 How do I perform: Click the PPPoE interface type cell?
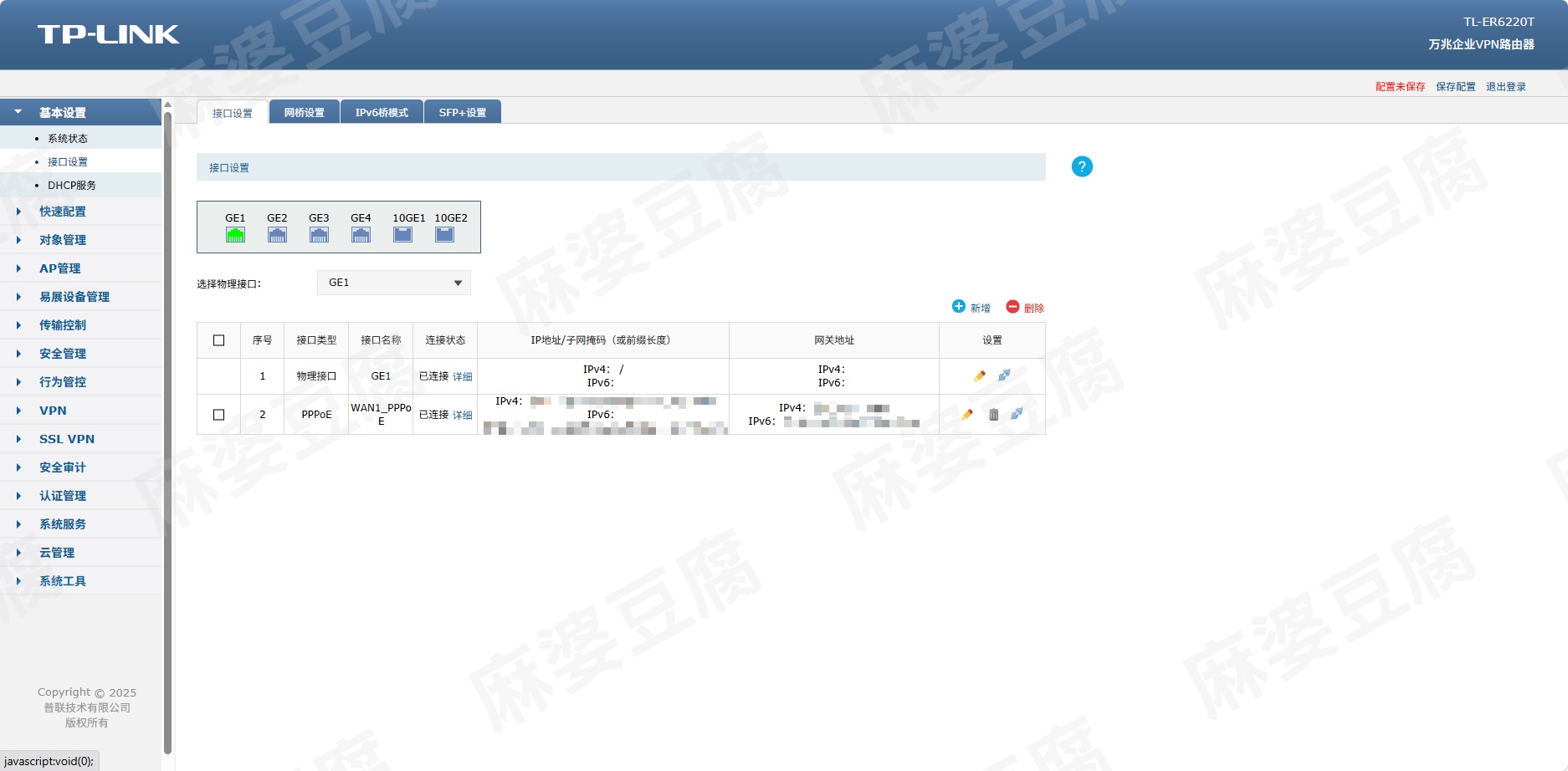(x=316, y=415)
